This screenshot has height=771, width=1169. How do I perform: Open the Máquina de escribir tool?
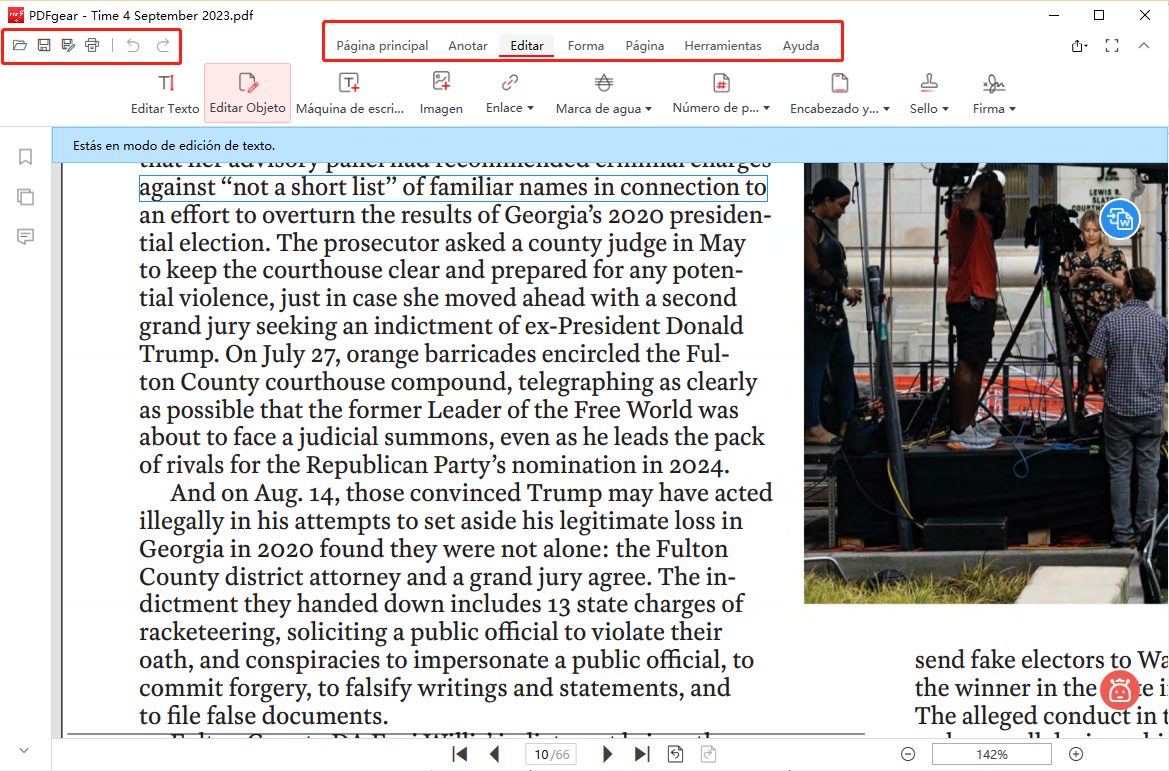click(x=350, y=93)
